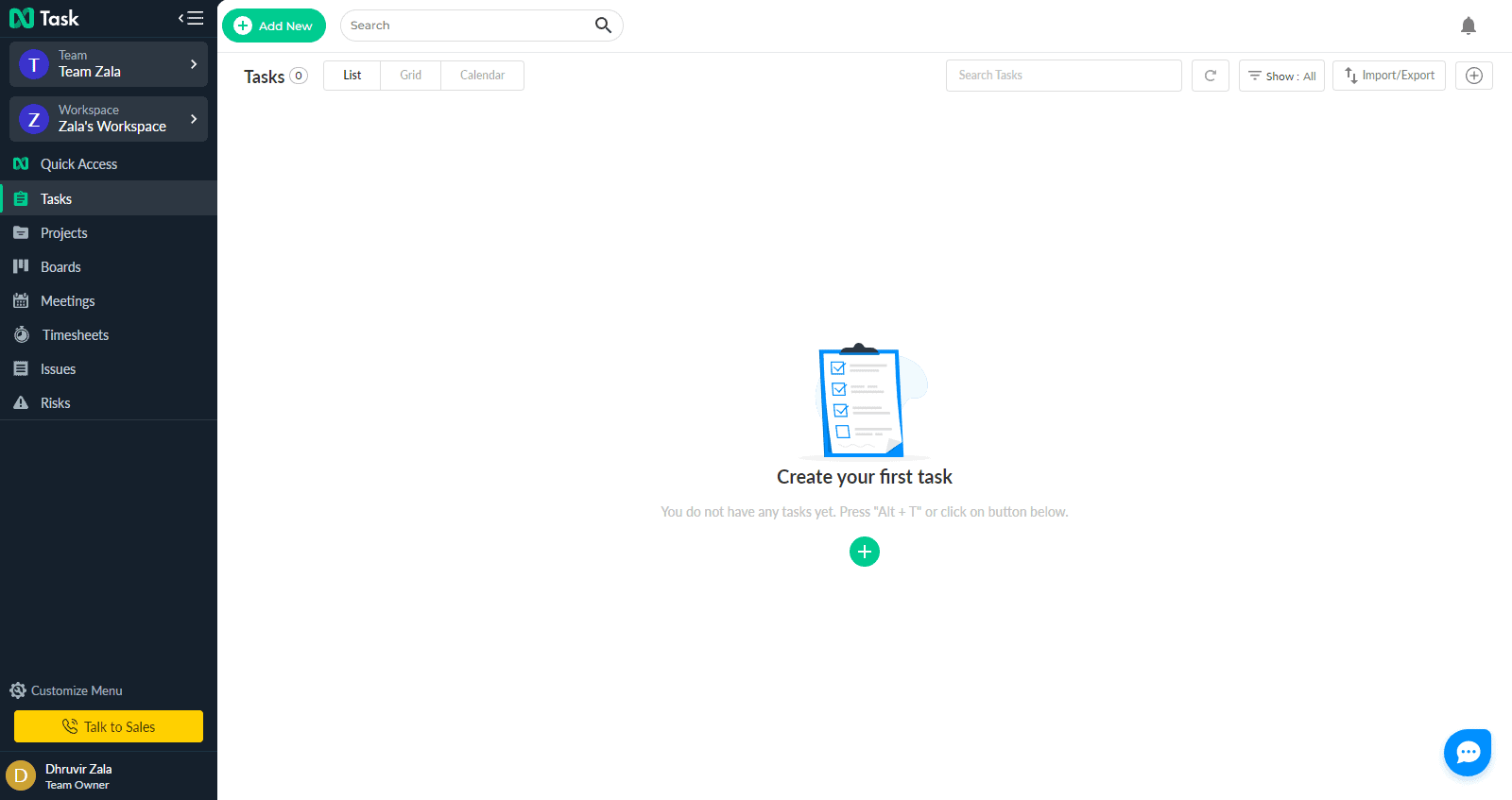Click the Team Zala avatar icon
Screen dimensions: 1512x800
tap(34, 64)
